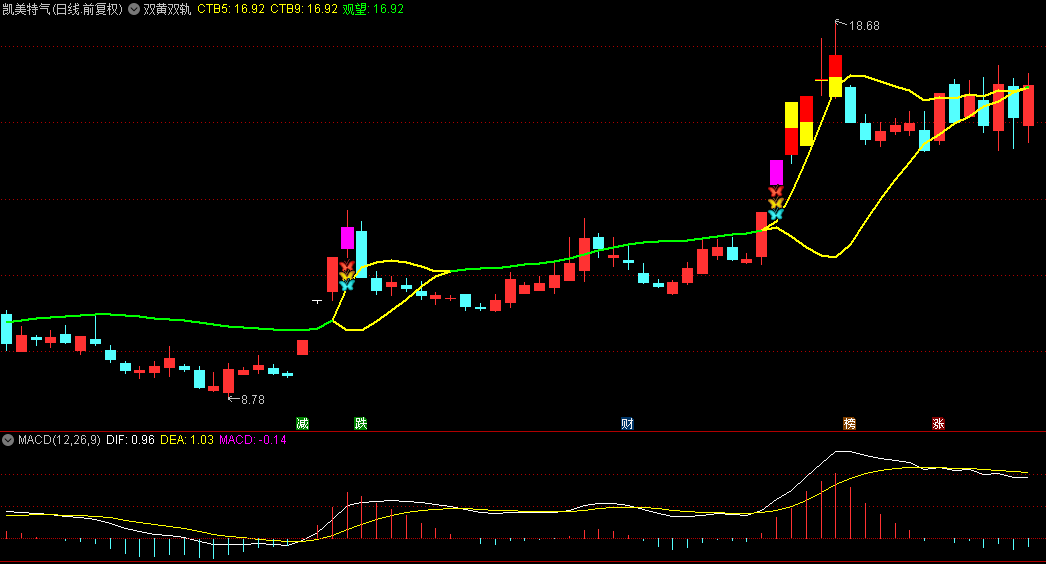
Task: Select the DEA: 1.03 value
Action: [x=187, y=440]
